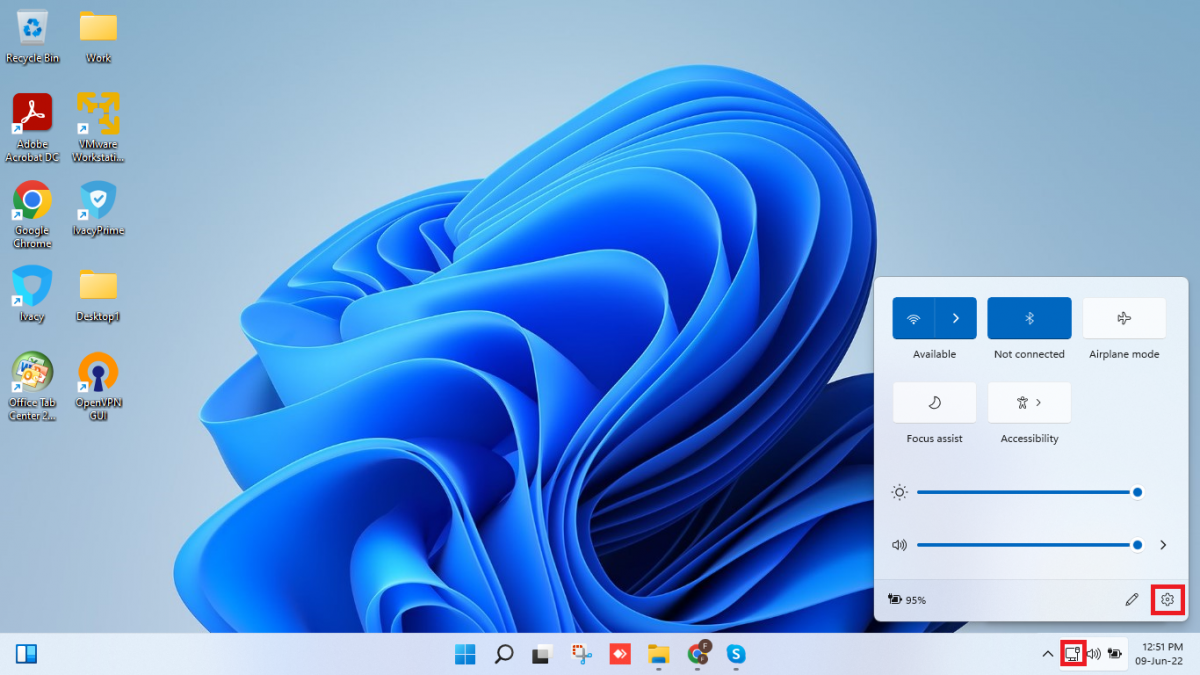
Task: Open the Windows Start menu
Action: [x=465, y=654]
